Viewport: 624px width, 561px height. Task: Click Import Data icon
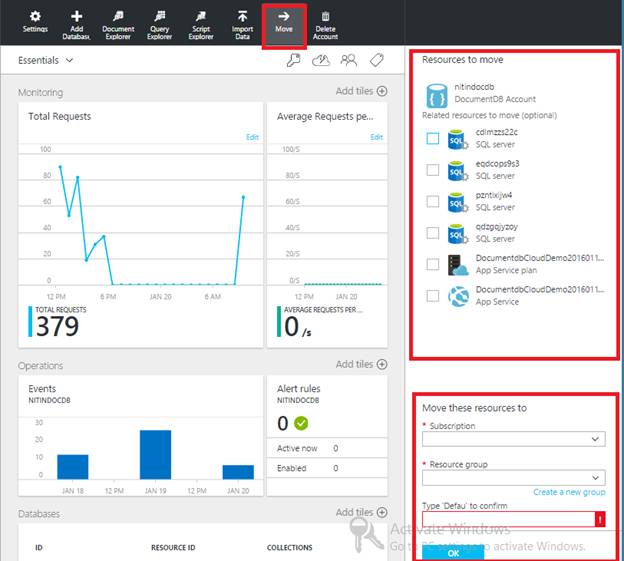point(242,16)
